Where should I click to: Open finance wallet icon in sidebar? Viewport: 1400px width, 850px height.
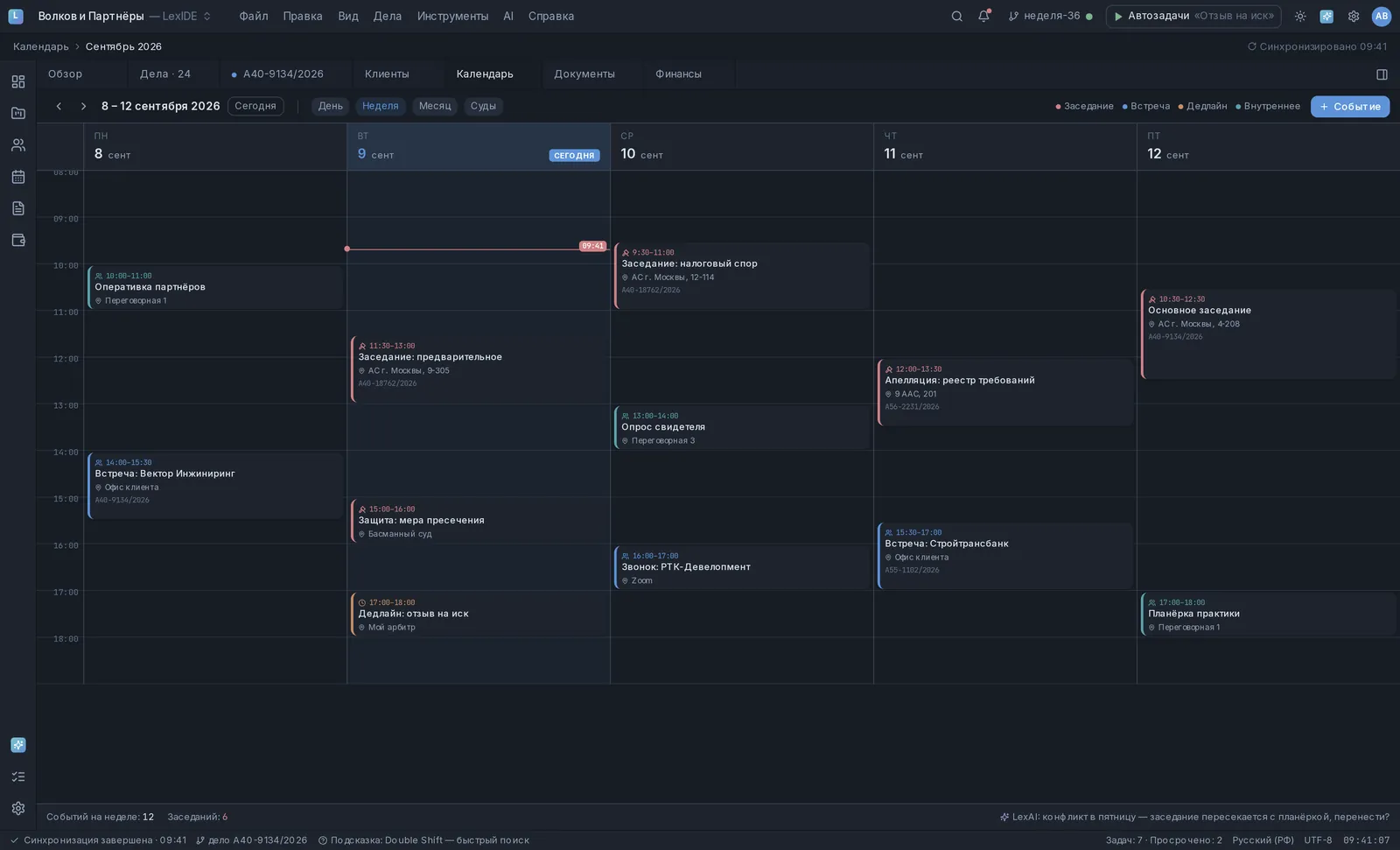(18, 240)
